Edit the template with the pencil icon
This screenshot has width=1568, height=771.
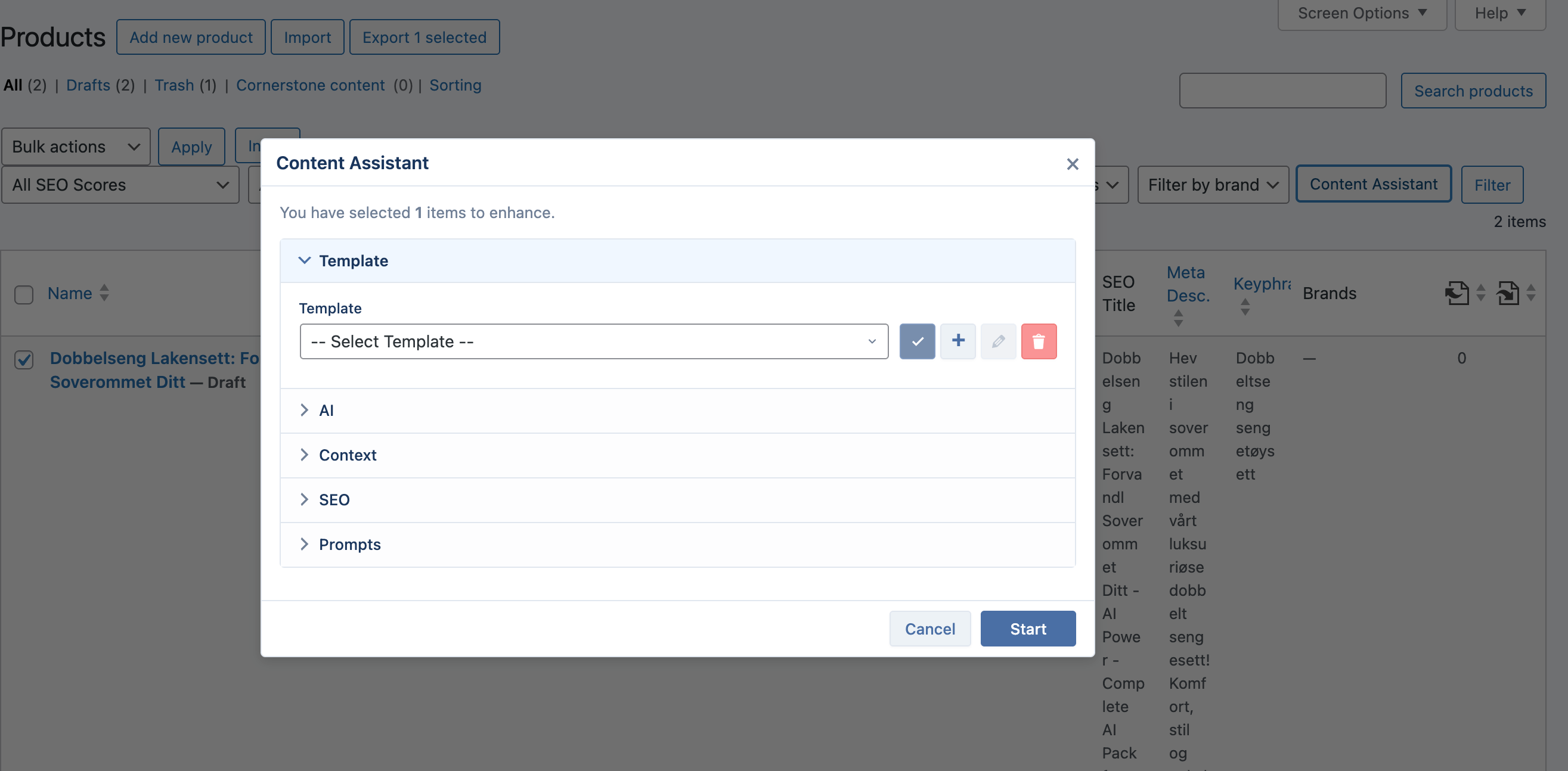coord(997,341)
